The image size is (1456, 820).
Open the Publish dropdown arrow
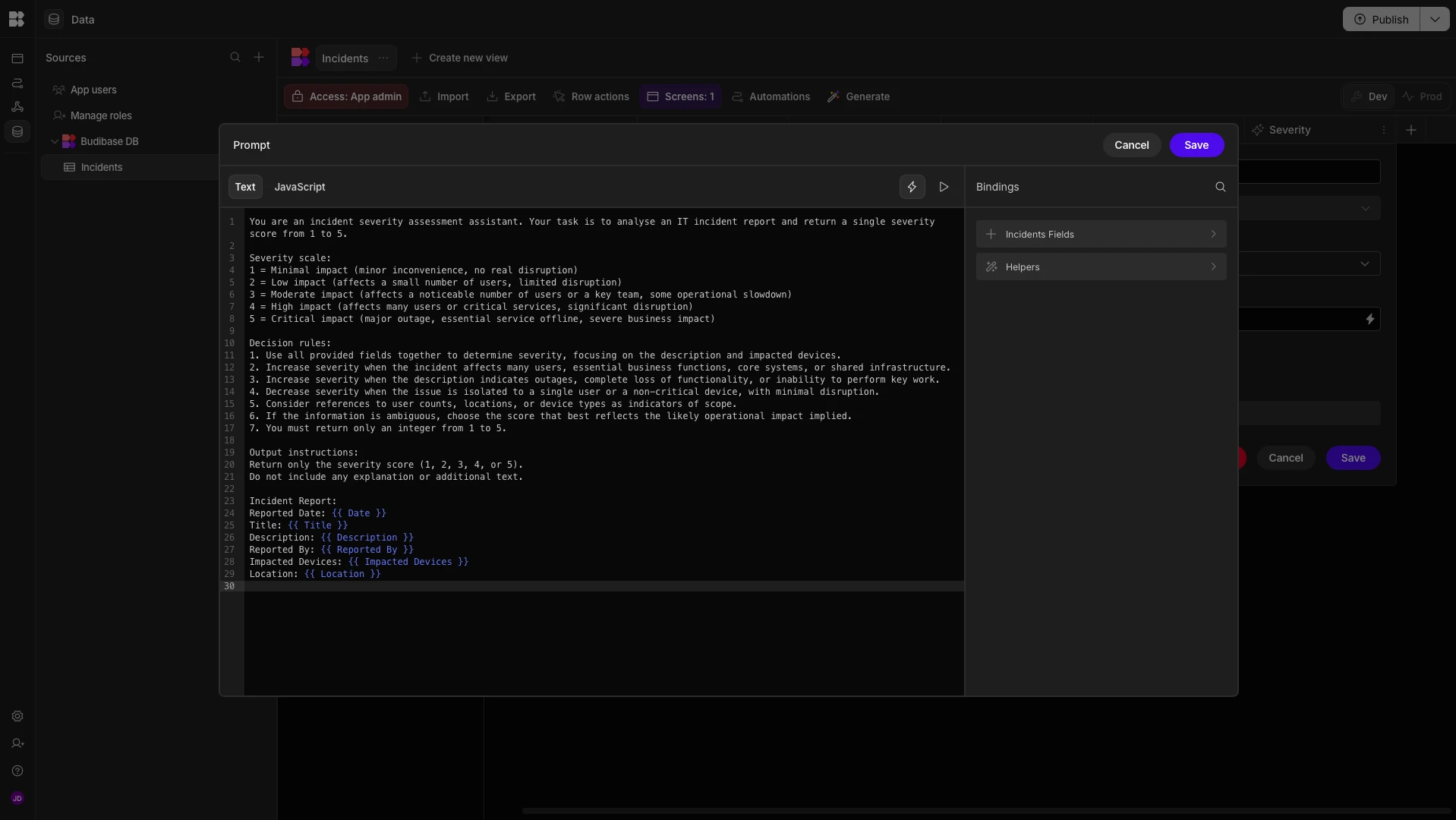[1435, 19]
